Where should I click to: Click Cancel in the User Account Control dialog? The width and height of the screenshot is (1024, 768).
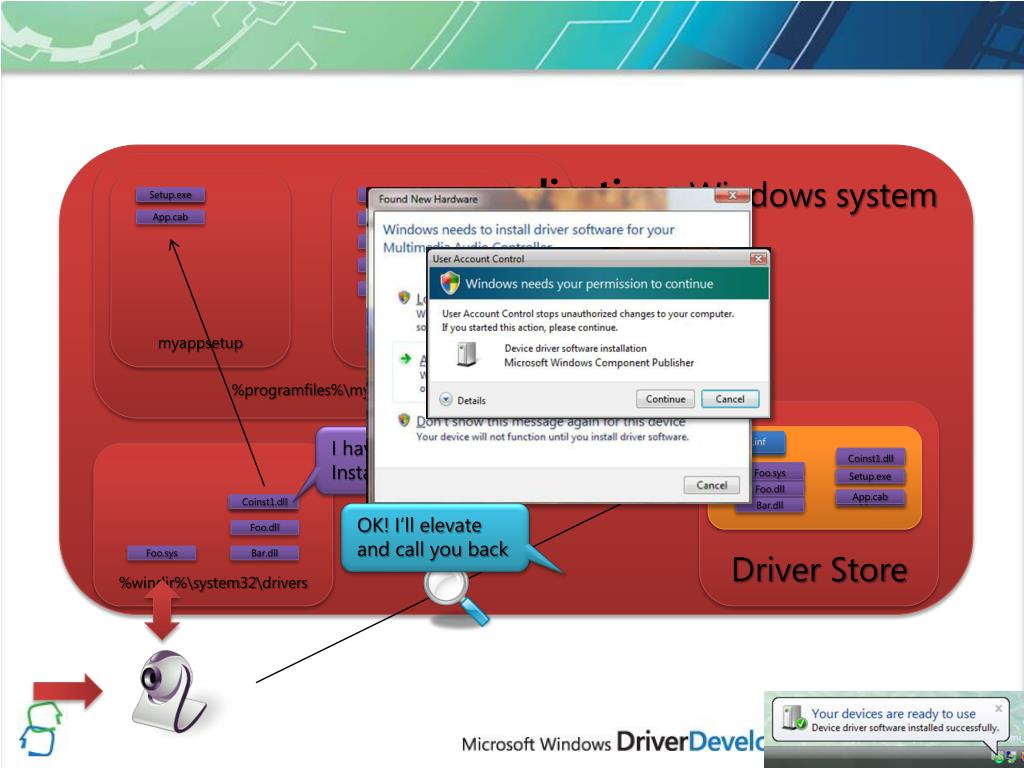tap(729, 399)
